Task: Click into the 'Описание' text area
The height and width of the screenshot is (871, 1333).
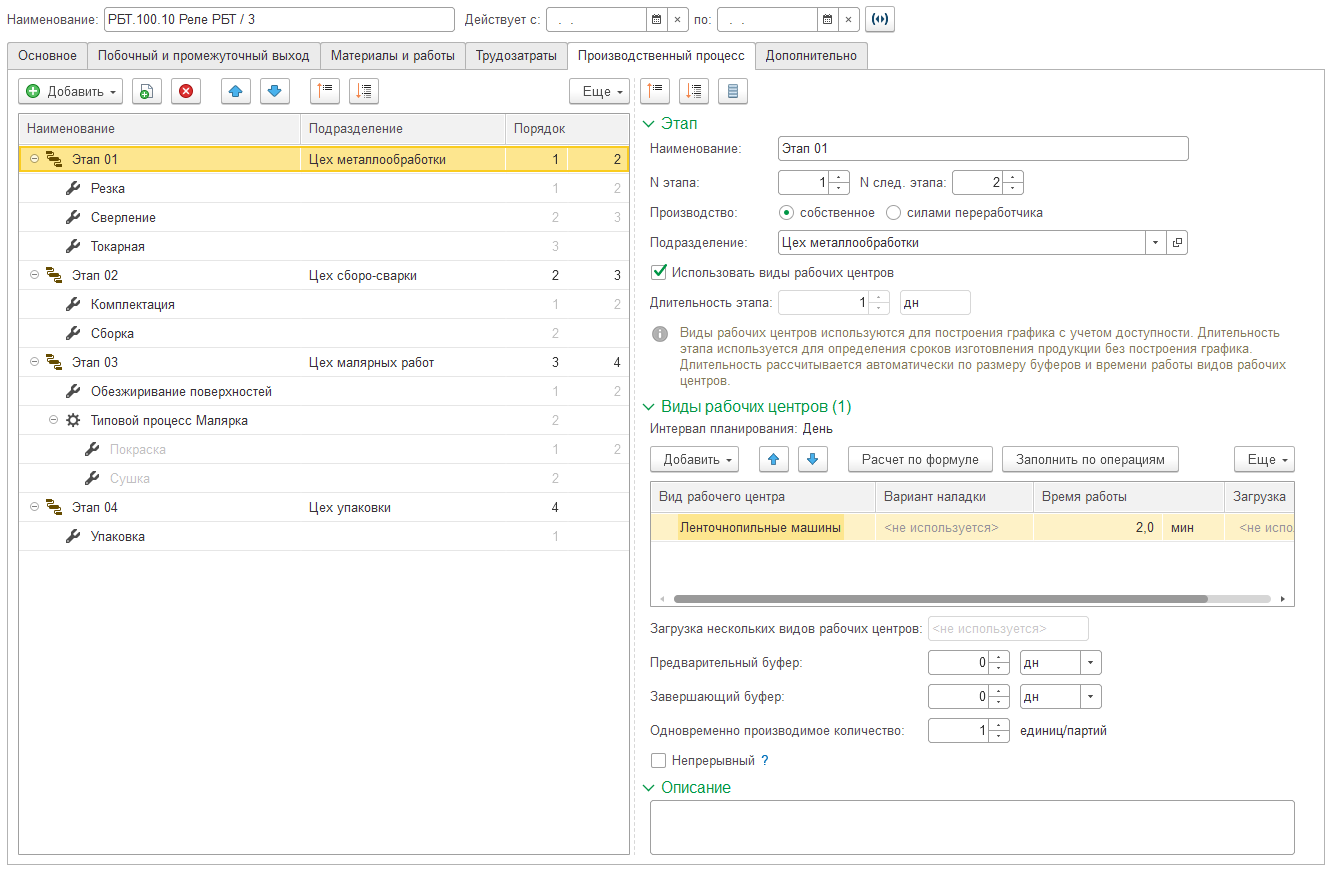Action: pyautogui.click(x=971, y=826)
